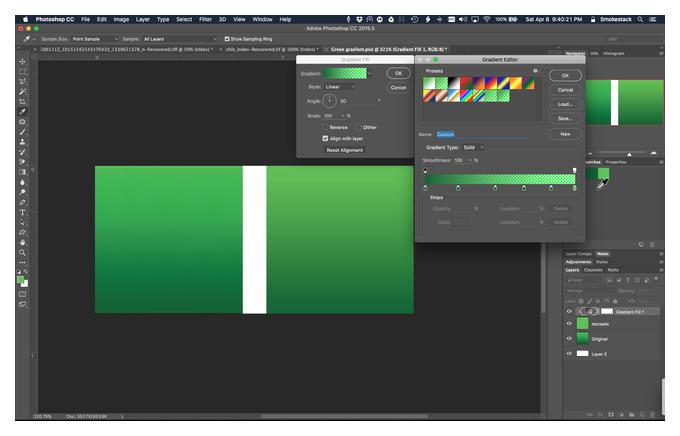This screenshot has height=436, width=680.
Task: Switch to the Channels tab
Action: tap(593, 270)
